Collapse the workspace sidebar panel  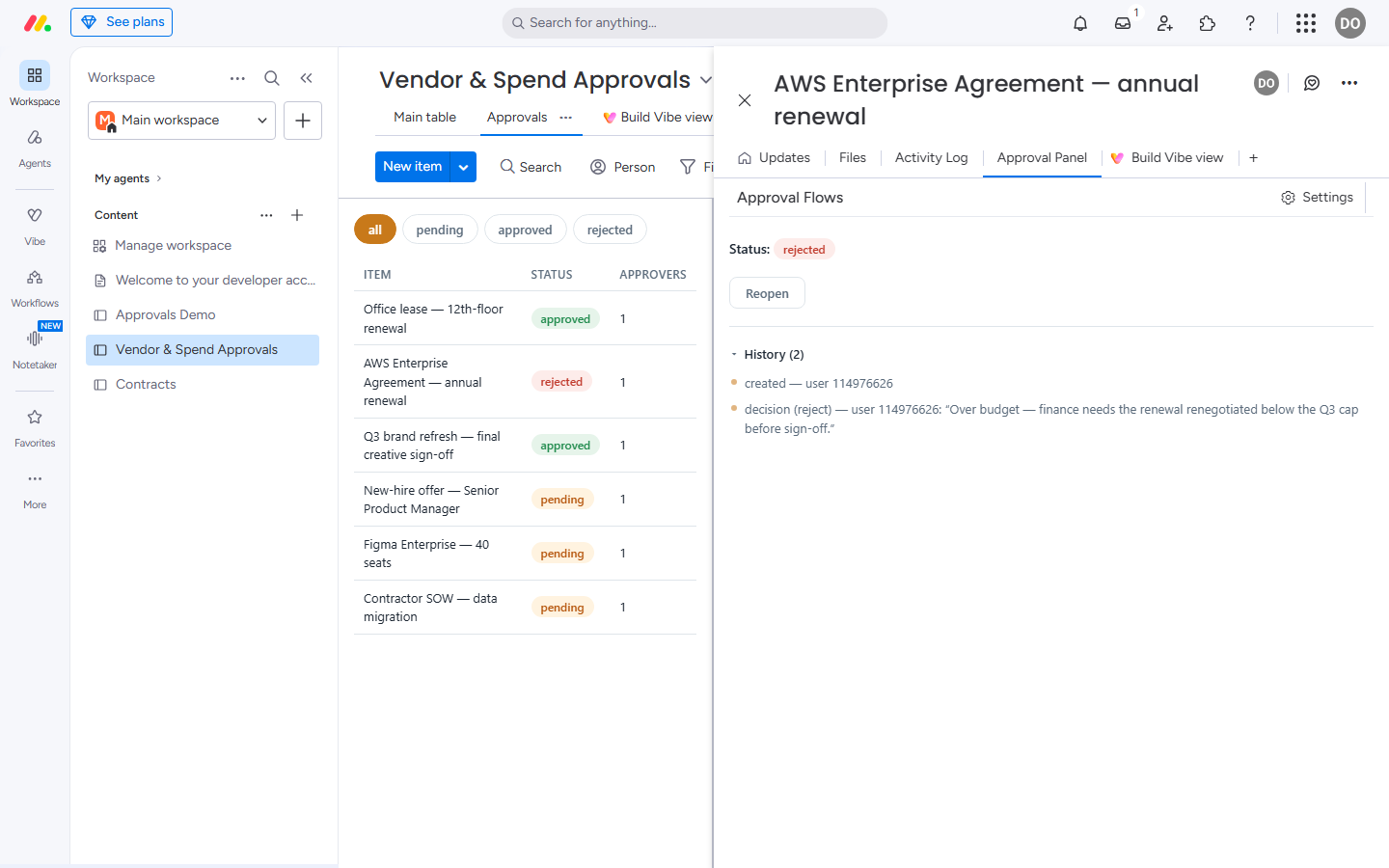pyautogui.click(x=306, y=78)
